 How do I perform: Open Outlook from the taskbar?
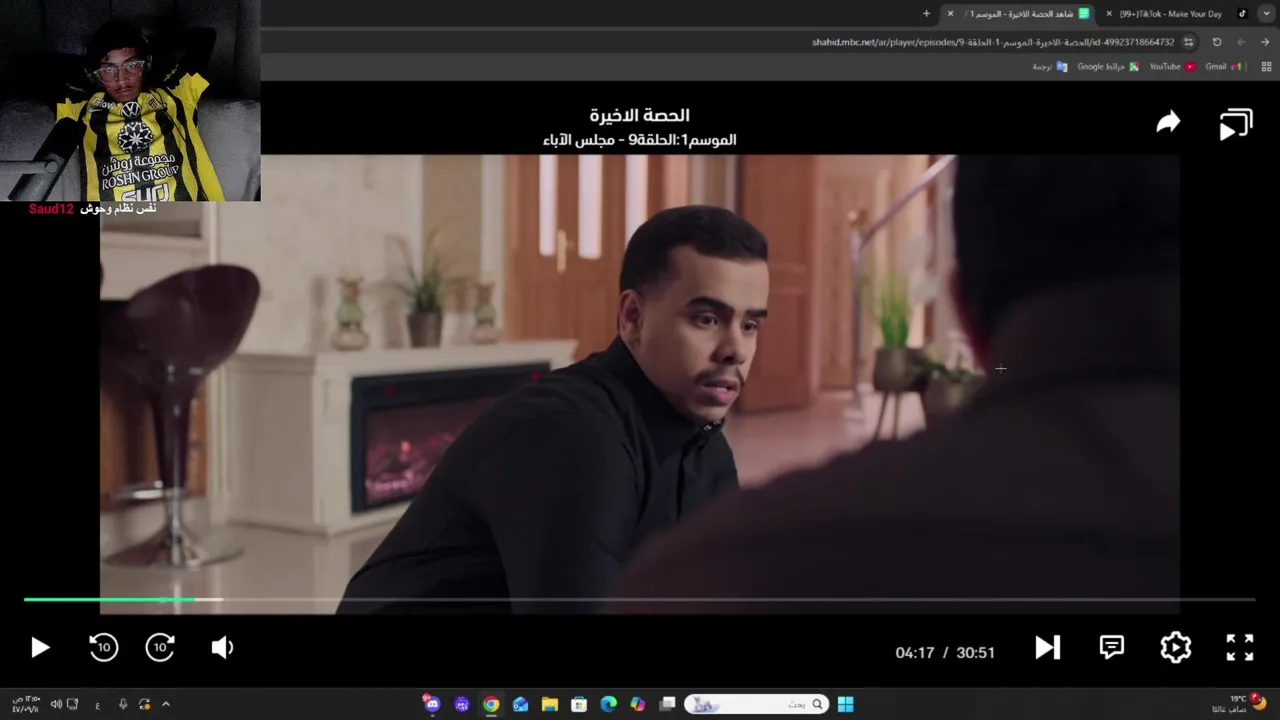(x=520, y=704)
